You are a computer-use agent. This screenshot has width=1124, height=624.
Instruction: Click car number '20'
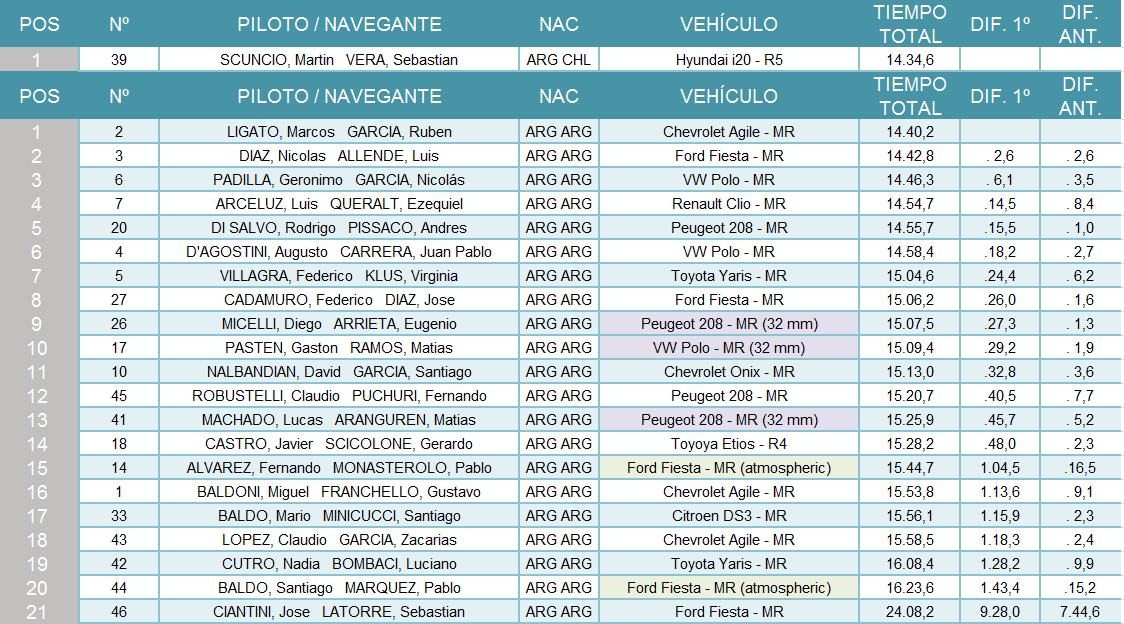tap(119, 228)
